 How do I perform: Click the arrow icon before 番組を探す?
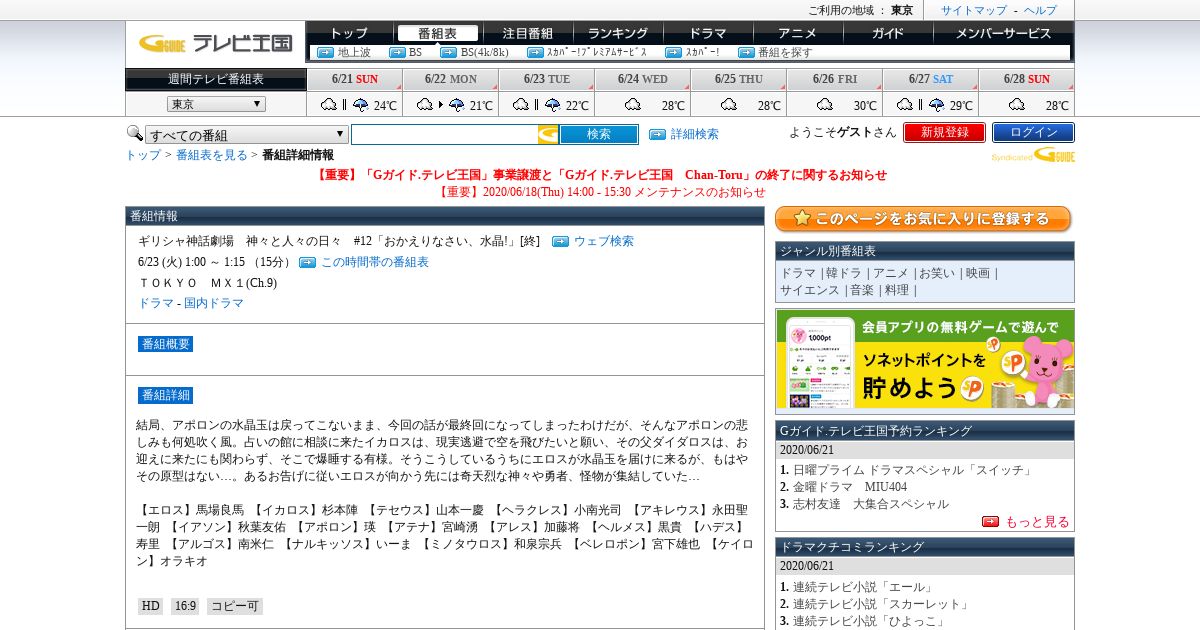(746, 52)
